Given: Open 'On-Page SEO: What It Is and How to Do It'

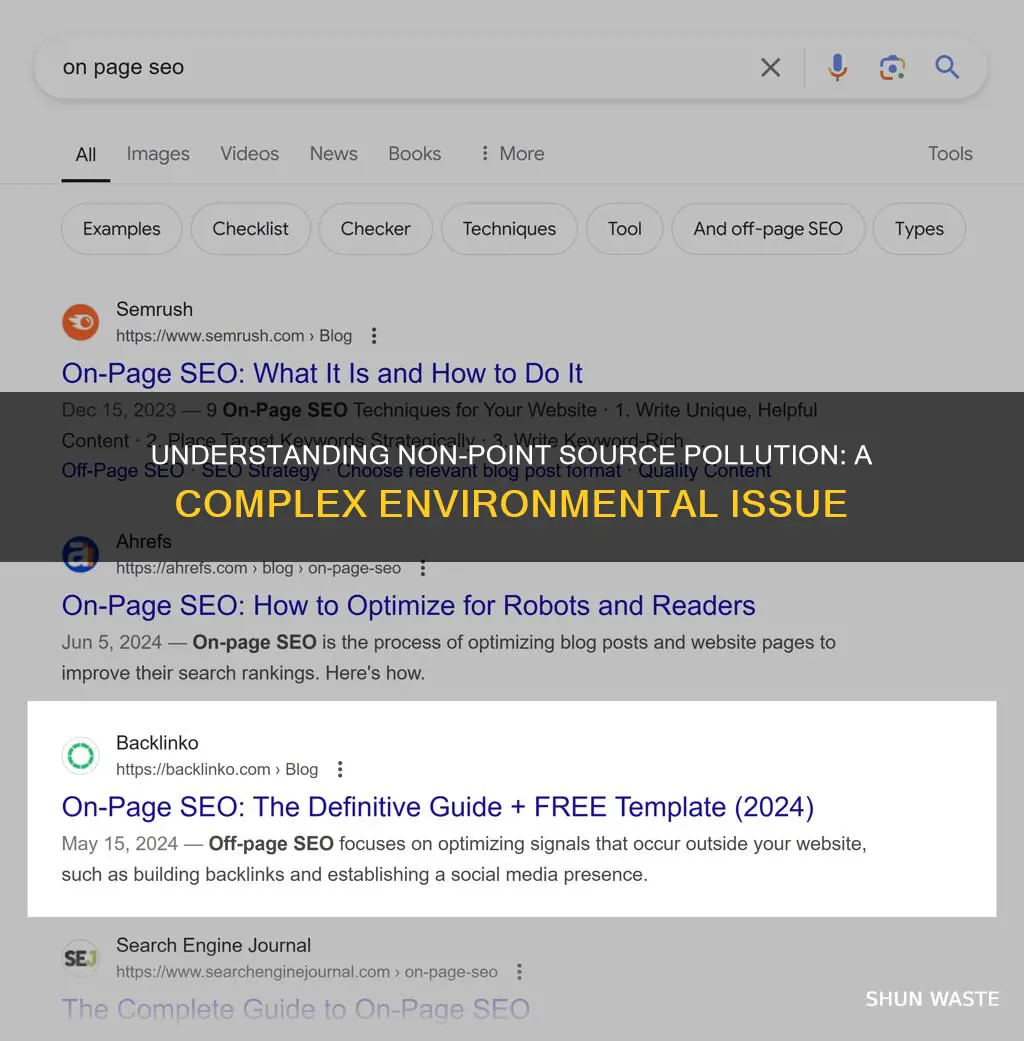Looking at the screenshot, I should (322, 374).
